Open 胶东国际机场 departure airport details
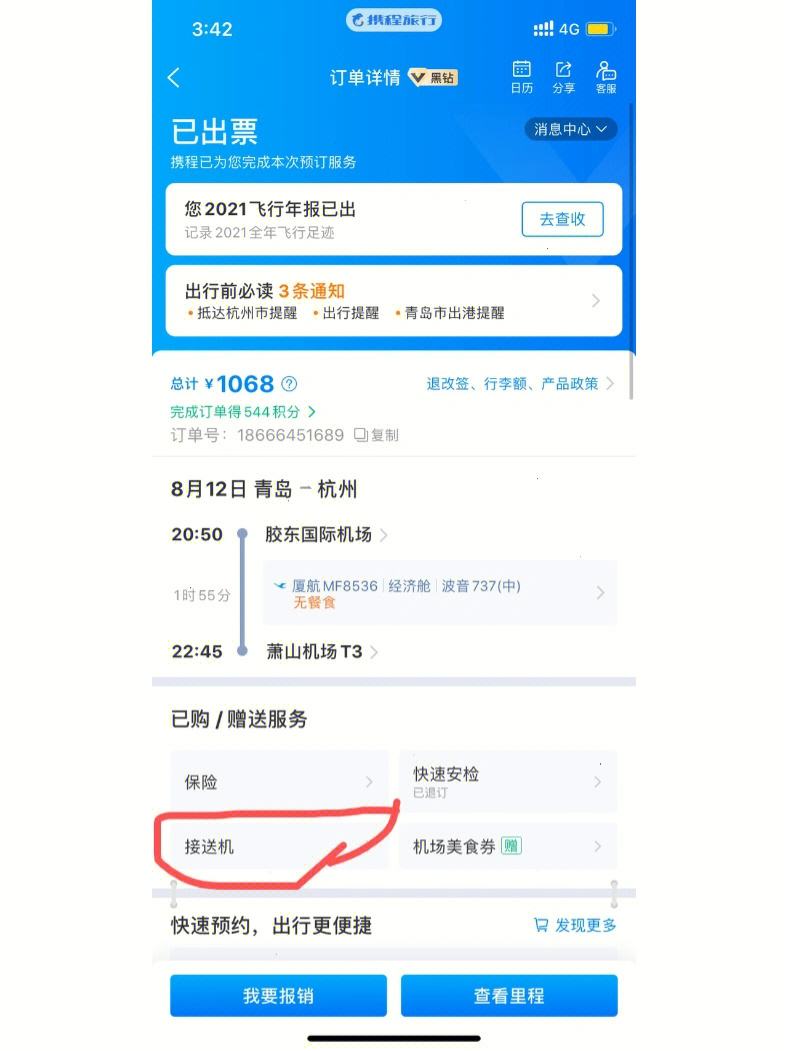 (326, 535)
